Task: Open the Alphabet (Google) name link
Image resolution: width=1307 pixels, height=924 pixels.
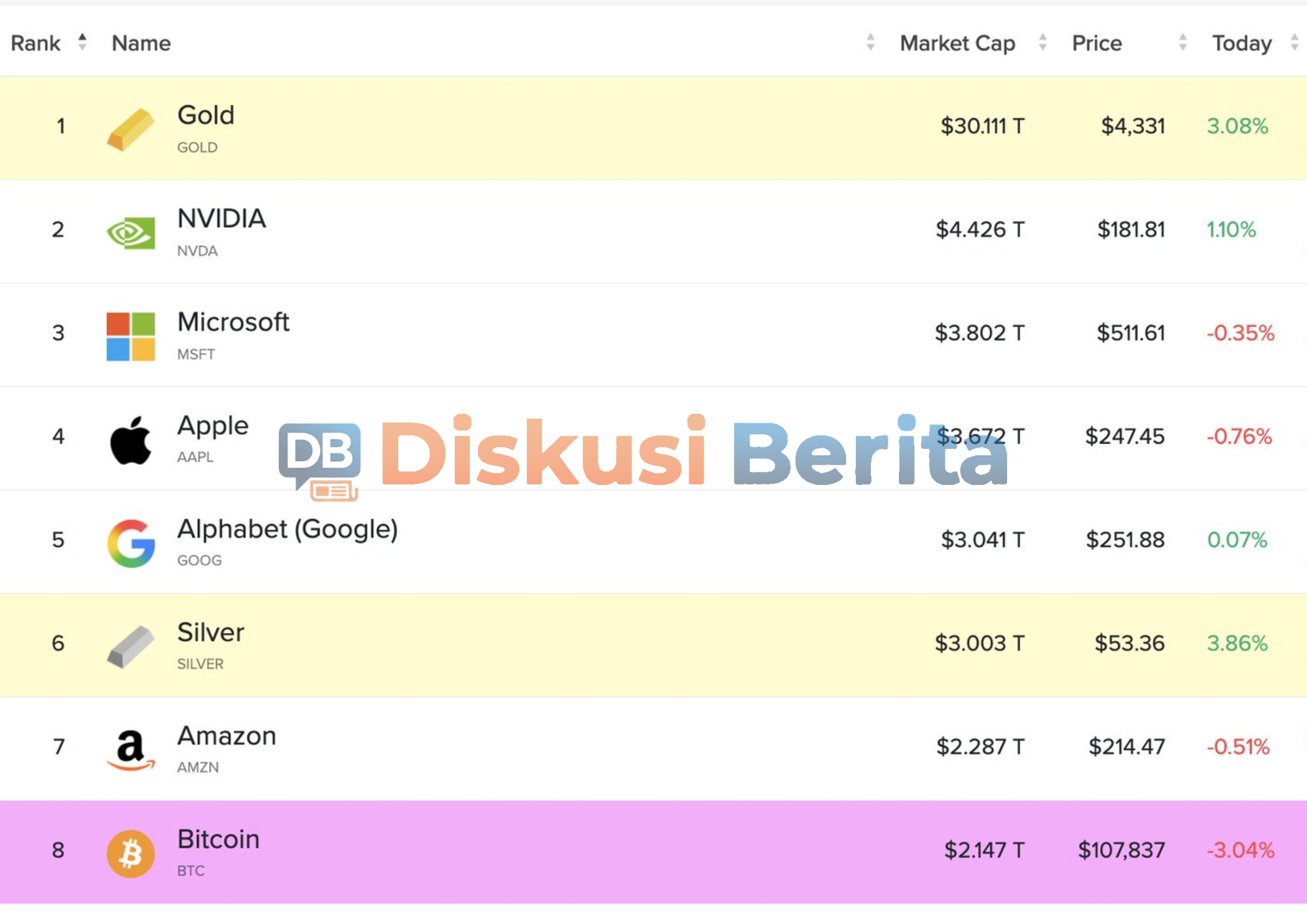Action: click(x=287, y=529)
